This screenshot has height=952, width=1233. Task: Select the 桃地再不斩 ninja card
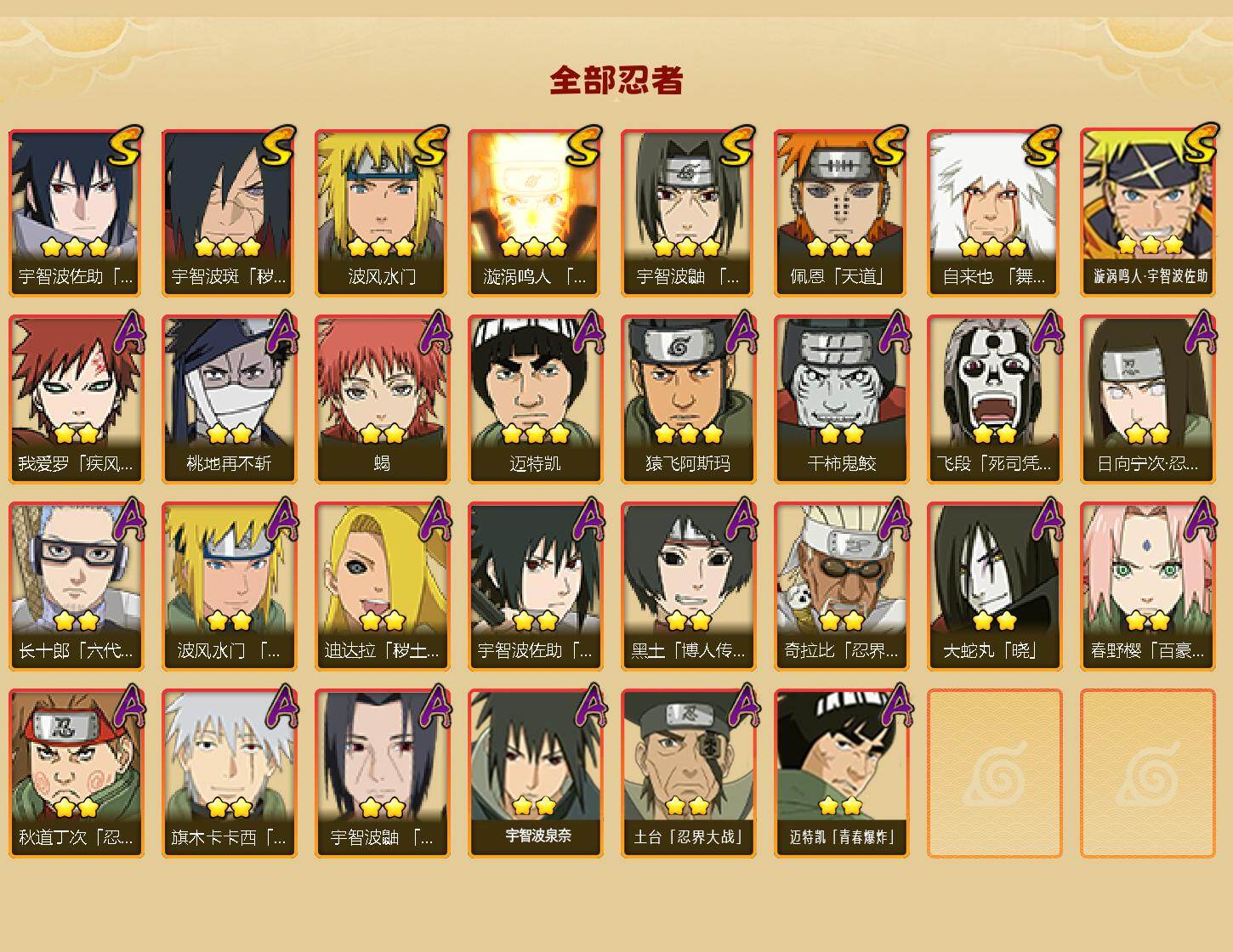click(x=229, y=399)
